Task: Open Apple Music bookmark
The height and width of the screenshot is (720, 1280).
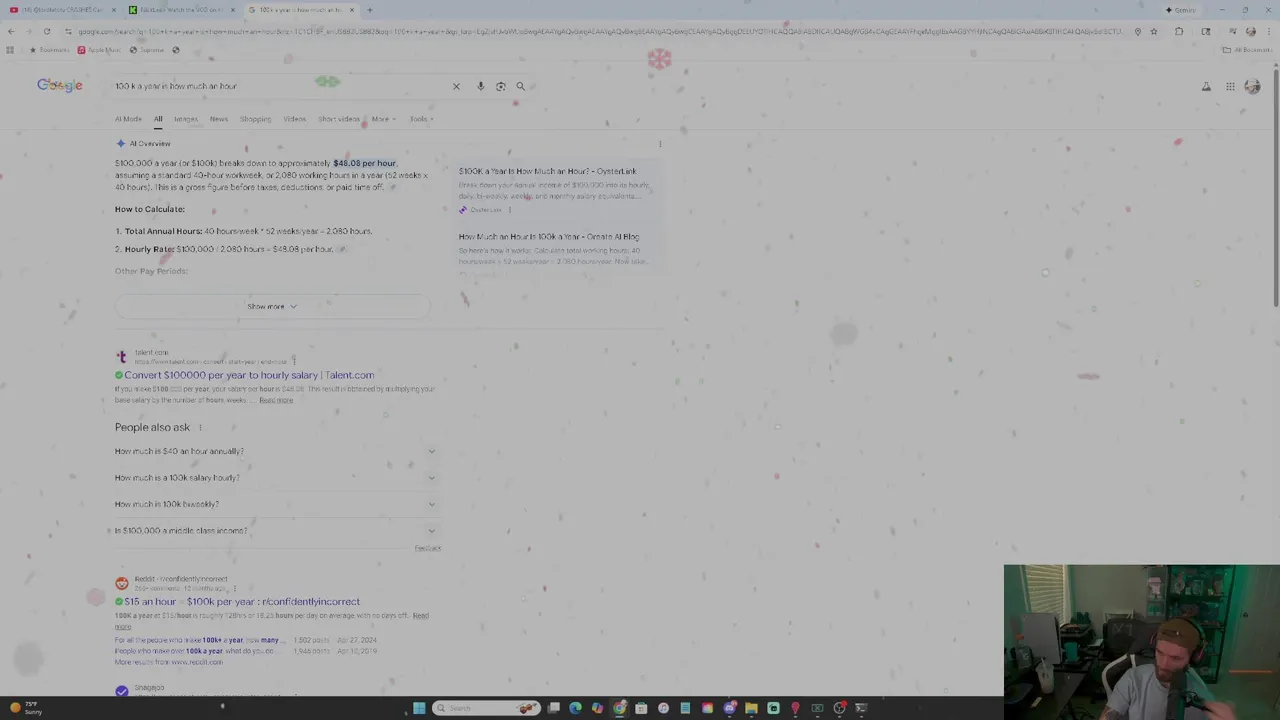Action: tap(98, 50)
